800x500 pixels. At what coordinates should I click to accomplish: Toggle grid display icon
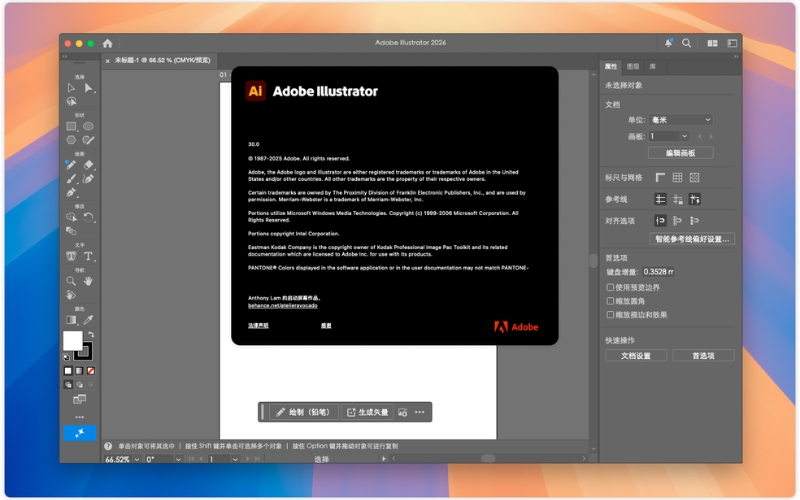click(678, 178)
